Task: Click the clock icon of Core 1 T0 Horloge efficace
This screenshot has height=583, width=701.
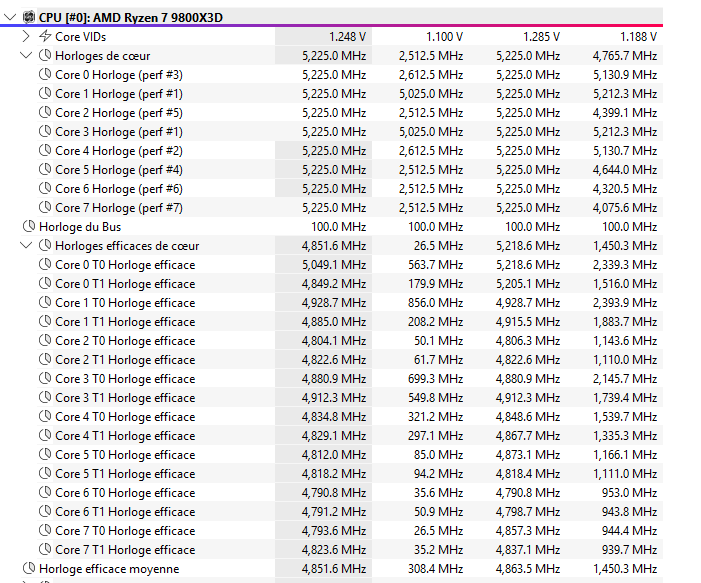Action: [x=45, y=302]
